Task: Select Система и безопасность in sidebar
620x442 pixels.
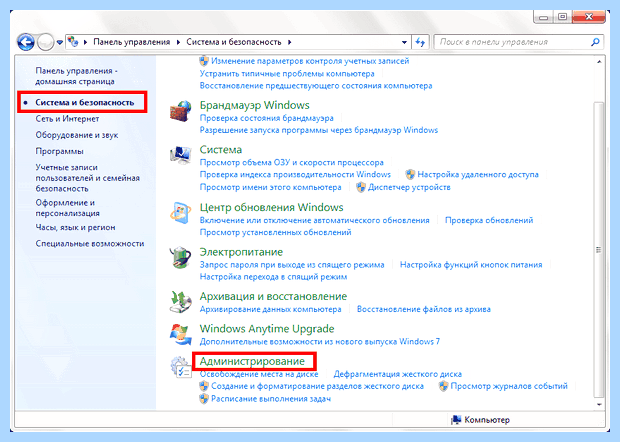Action: tap(85, 102)
